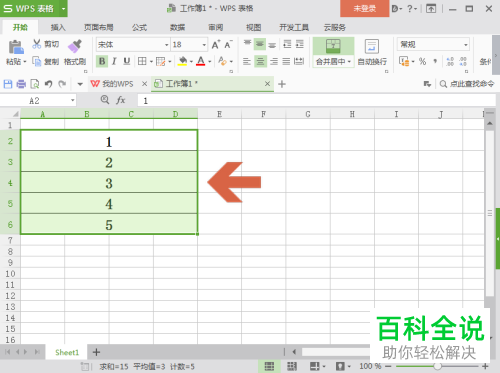Click the 未登录 login button

(x=364, y=8)
